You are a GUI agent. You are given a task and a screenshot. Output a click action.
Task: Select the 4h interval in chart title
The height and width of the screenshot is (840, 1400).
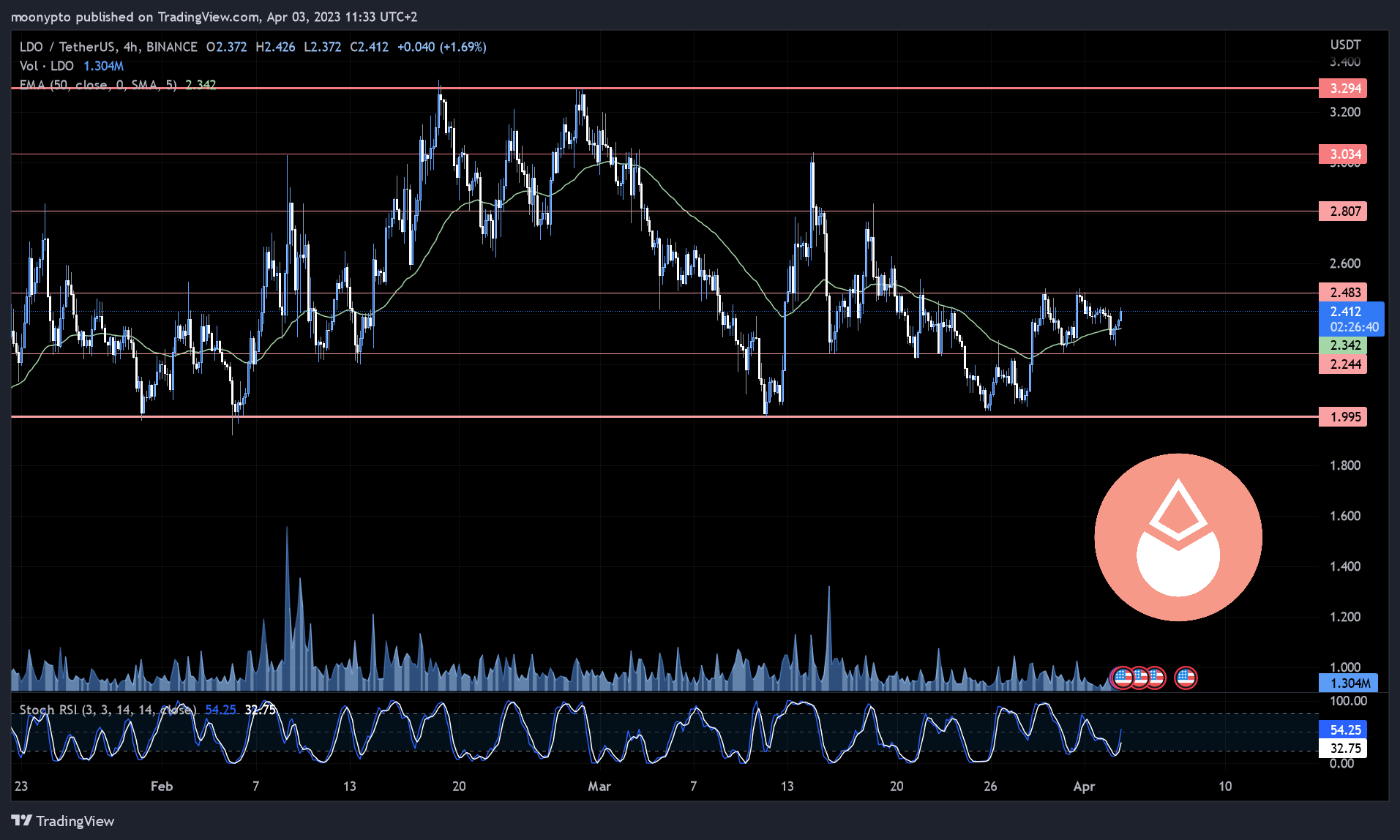[x=130, y=47]
